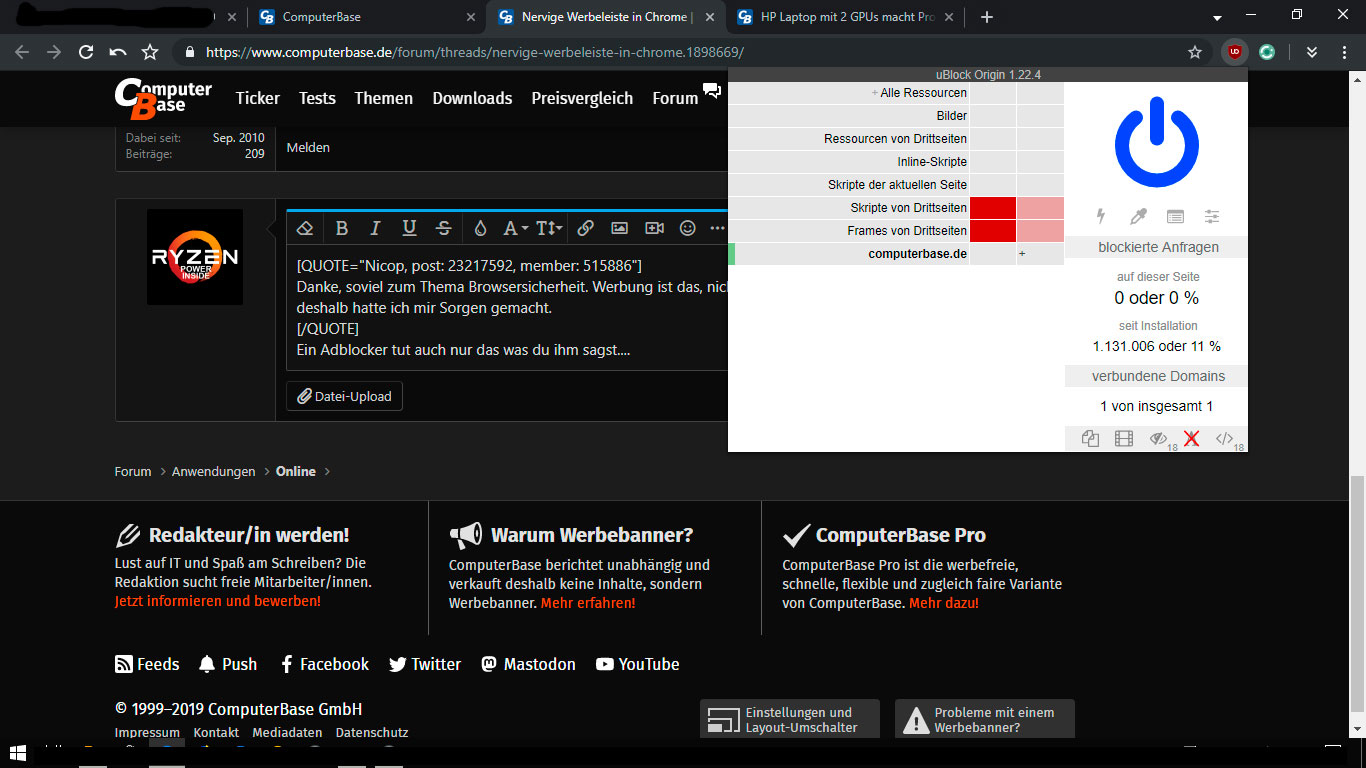Insert a link using the chain icon
1366x768 pixels.
(586, 228)
